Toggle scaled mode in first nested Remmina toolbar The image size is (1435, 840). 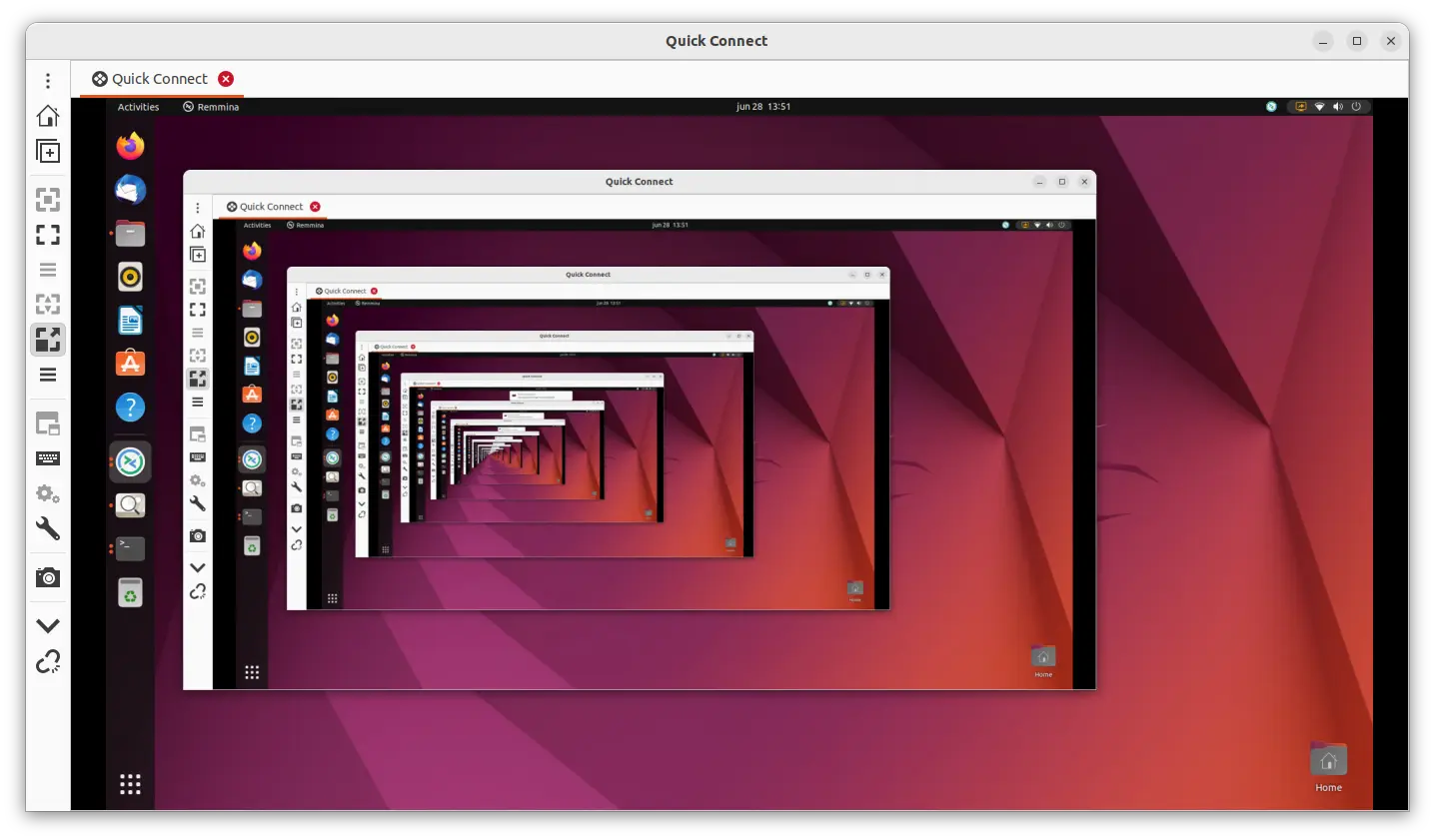tap(198, 379)
